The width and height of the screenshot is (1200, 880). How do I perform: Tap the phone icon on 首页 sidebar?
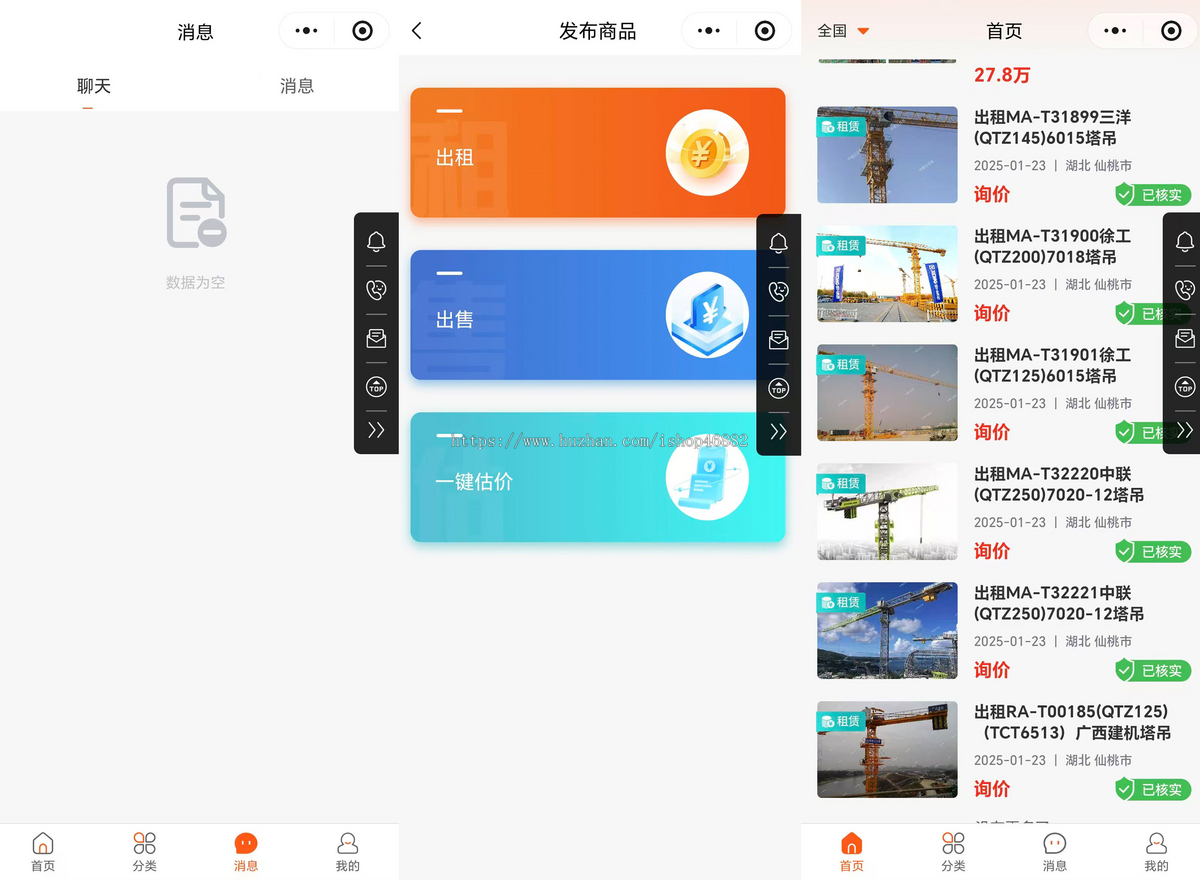1184,290
